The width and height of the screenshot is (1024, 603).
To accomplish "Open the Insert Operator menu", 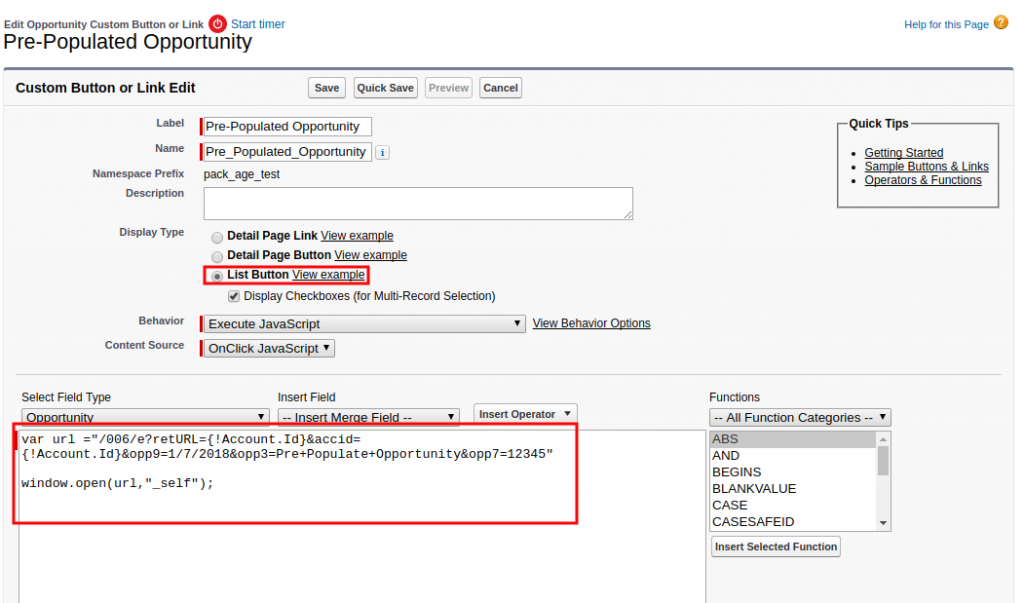I will coord(525,414).
